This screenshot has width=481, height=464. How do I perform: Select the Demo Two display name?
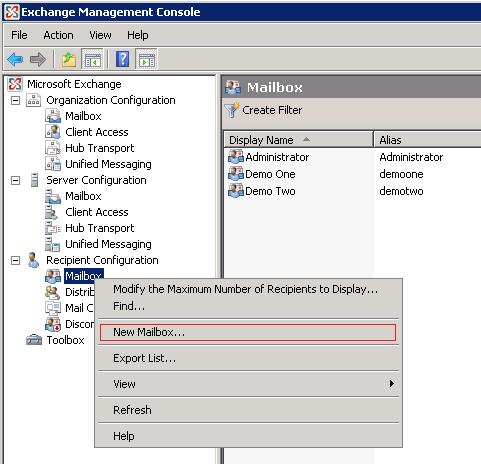coord(270,191)
